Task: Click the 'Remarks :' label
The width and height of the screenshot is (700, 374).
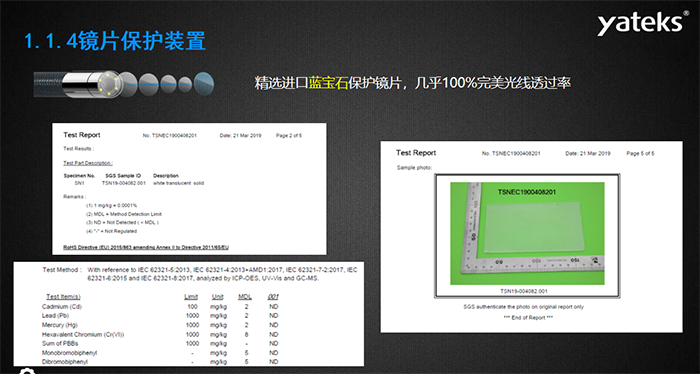Action: [x=75, y=197]
